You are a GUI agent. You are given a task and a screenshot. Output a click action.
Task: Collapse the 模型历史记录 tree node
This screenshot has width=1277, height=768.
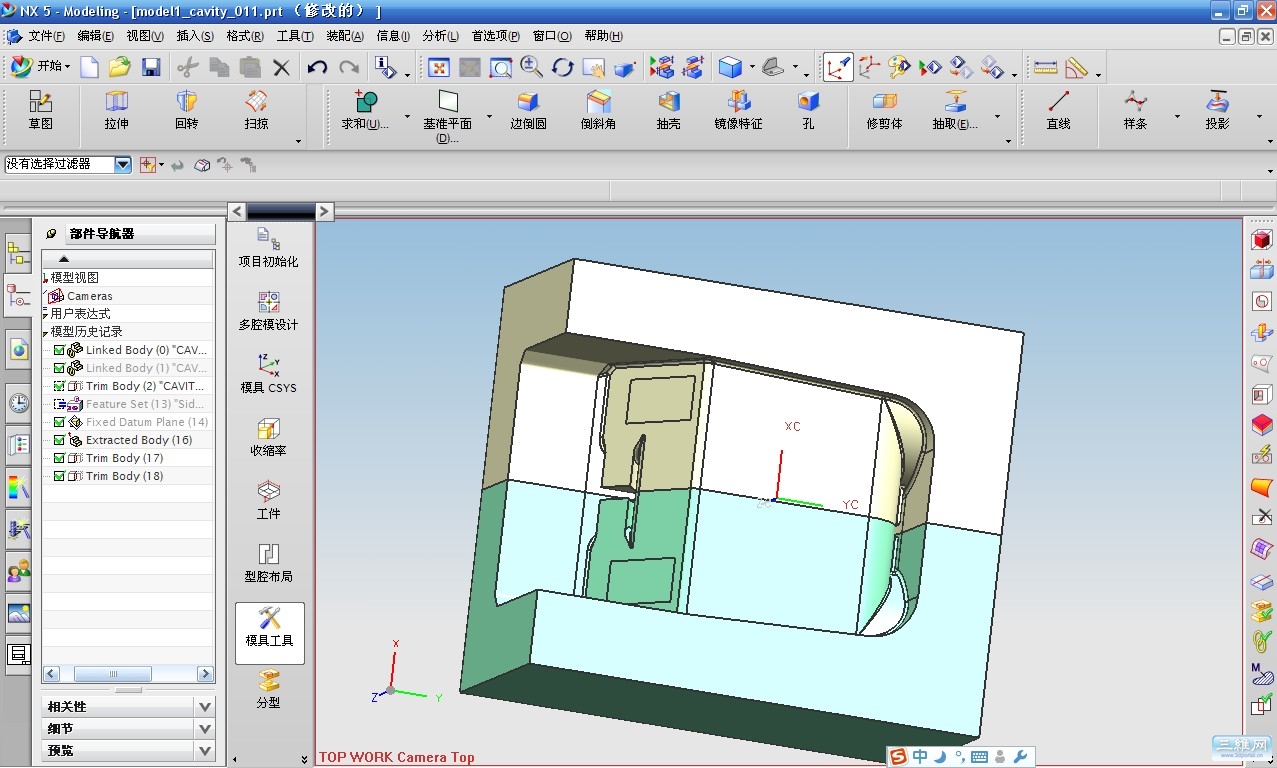click(46, 332)
